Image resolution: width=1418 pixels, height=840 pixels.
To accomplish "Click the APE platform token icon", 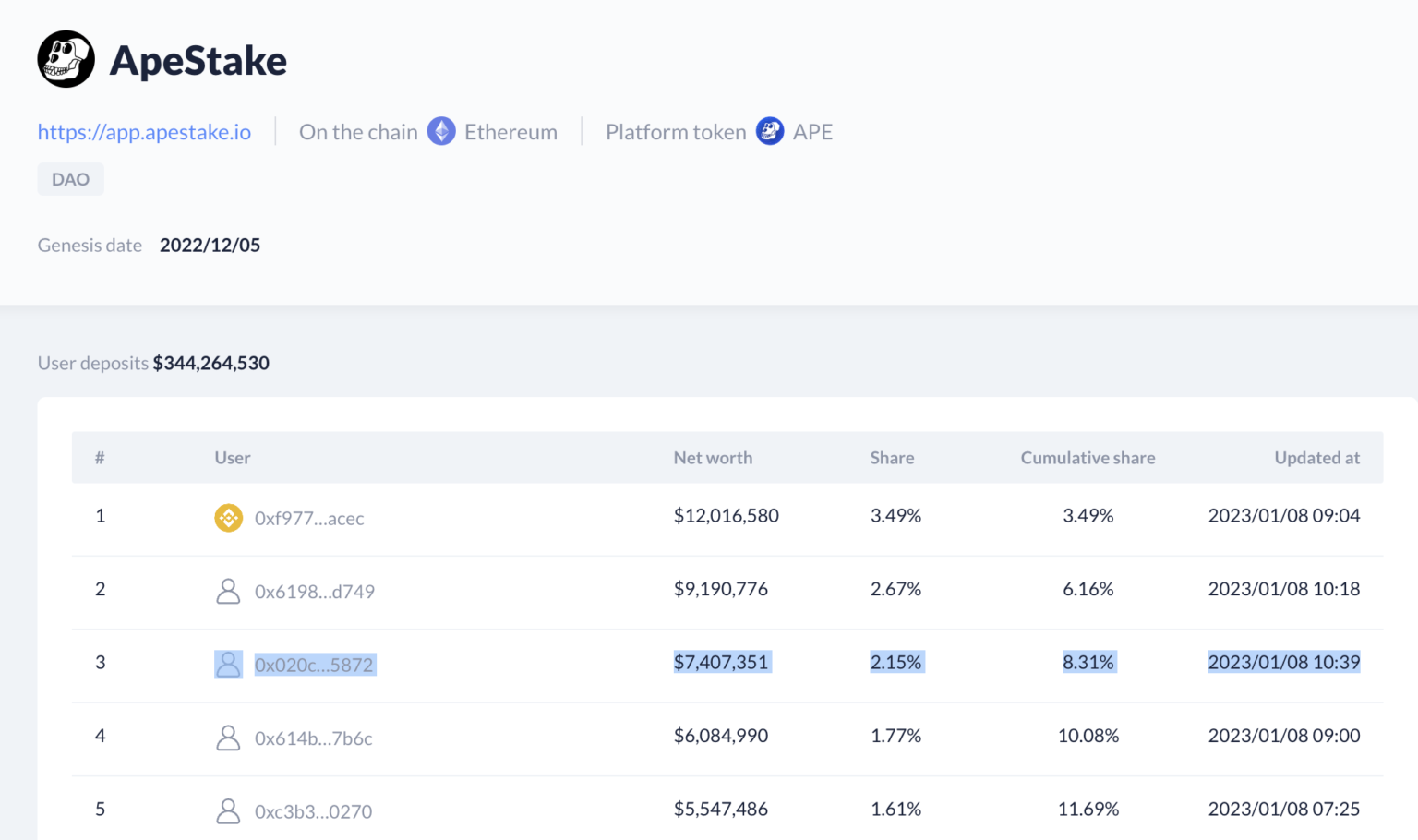I will tap(770, 132).
